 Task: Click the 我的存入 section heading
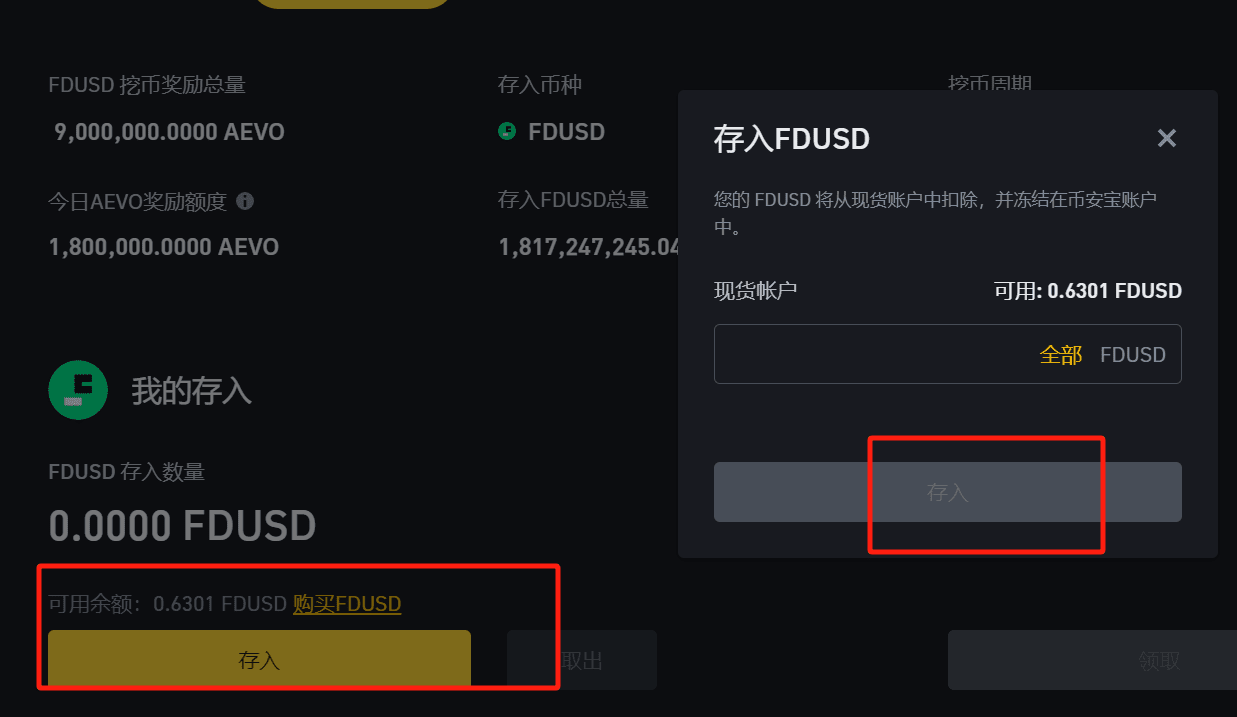pyautogui.click(x=191, y=391)
